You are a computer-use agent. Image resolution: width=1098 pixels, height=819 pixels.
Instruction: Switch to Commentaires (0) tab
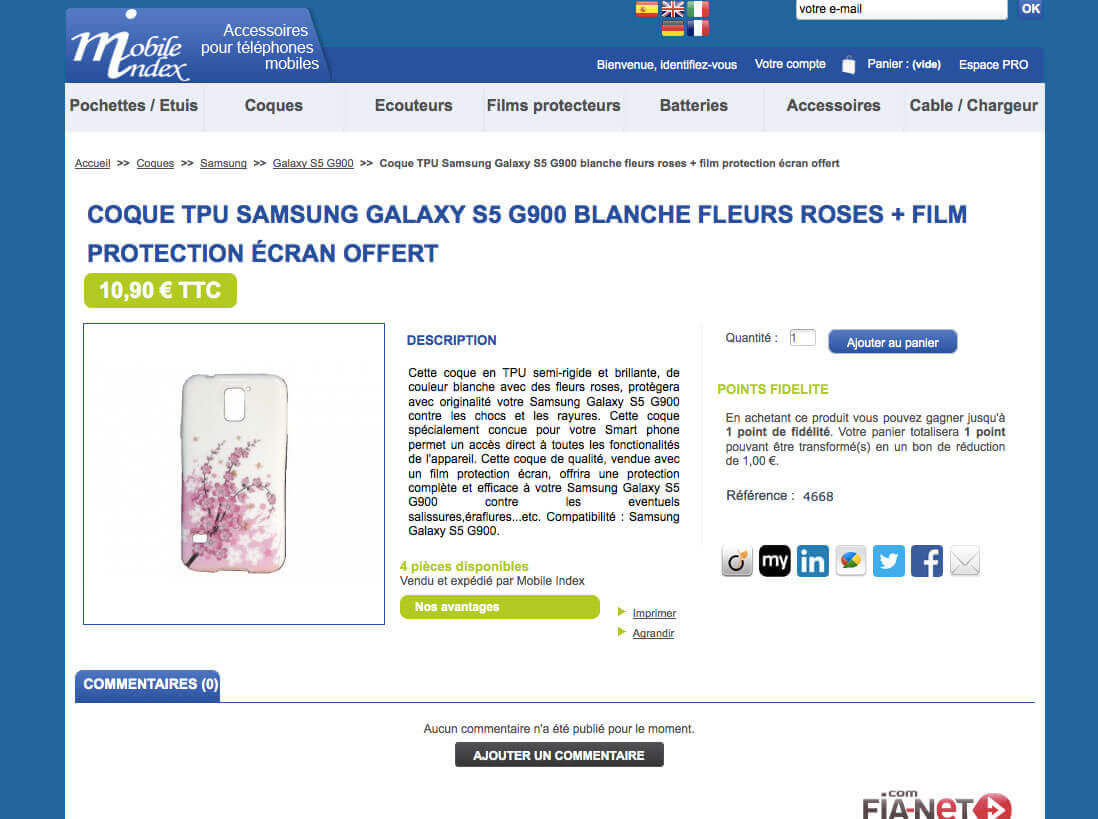pos(148,685)
